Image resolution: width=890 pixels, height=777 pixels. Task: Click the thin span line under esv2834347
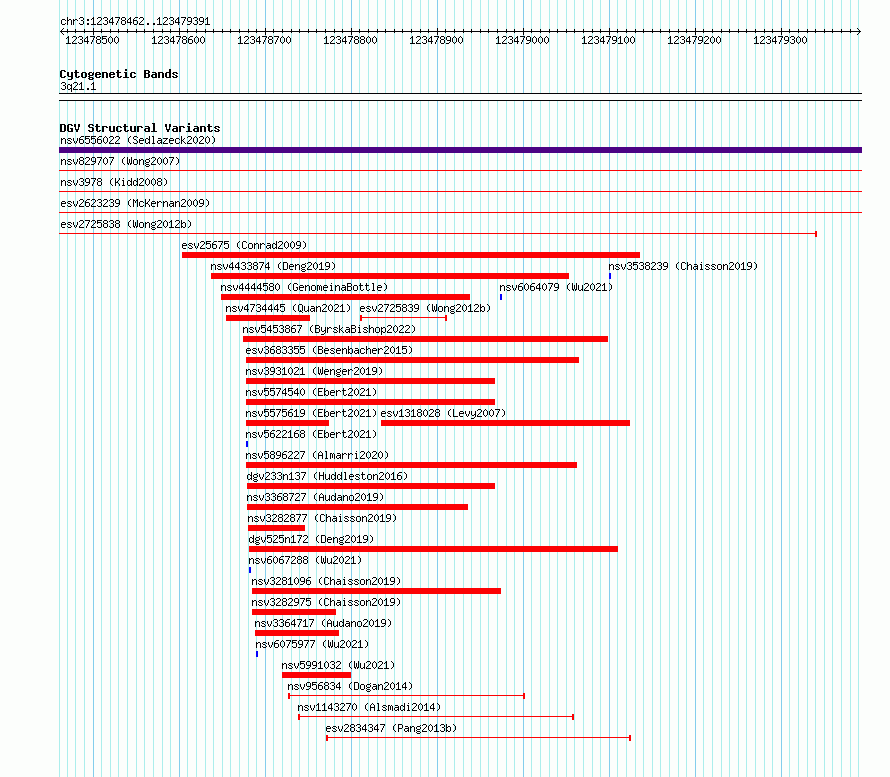pos(478,738)
